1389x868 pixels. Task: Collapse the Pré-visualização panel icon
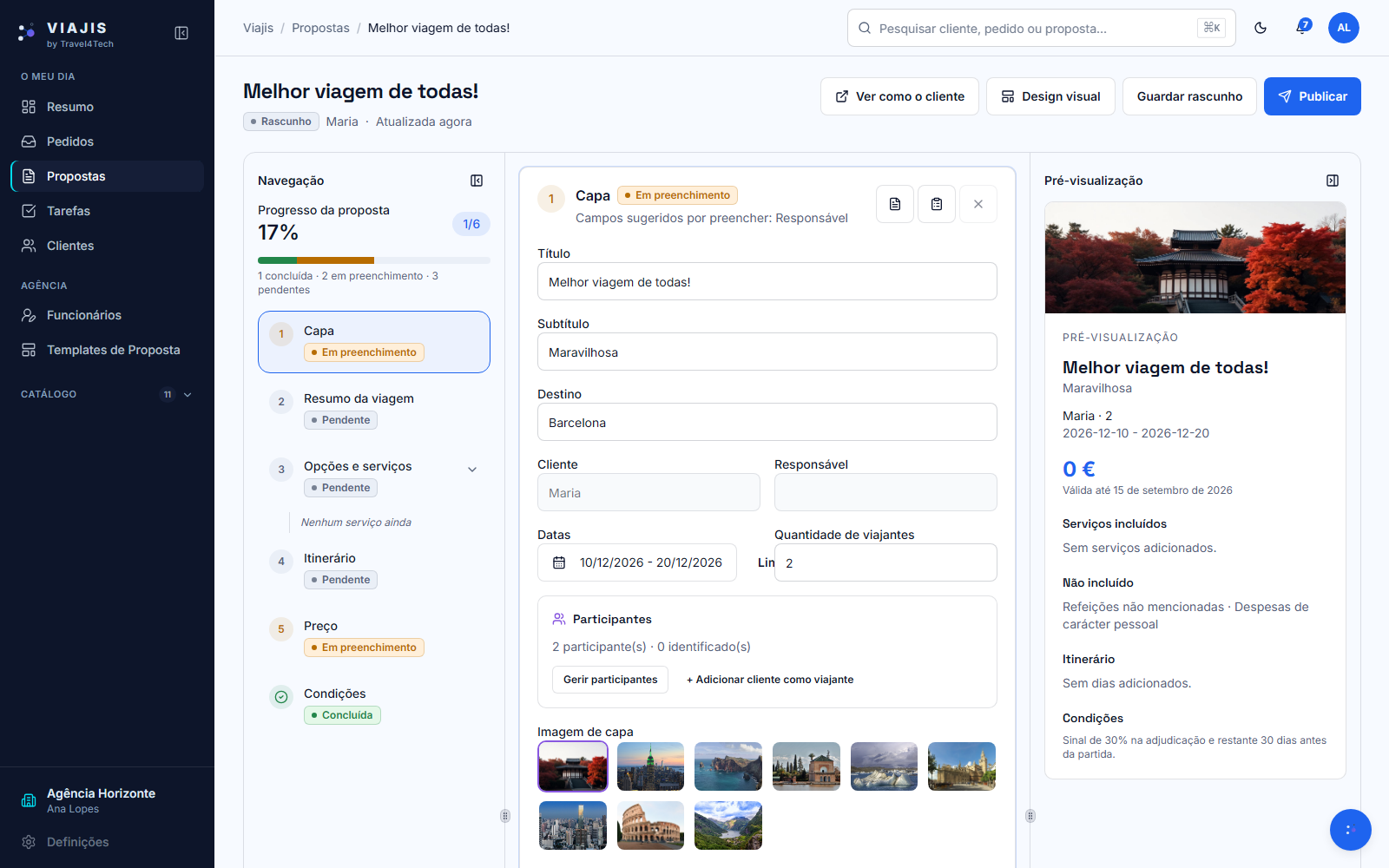(1333, 181)
